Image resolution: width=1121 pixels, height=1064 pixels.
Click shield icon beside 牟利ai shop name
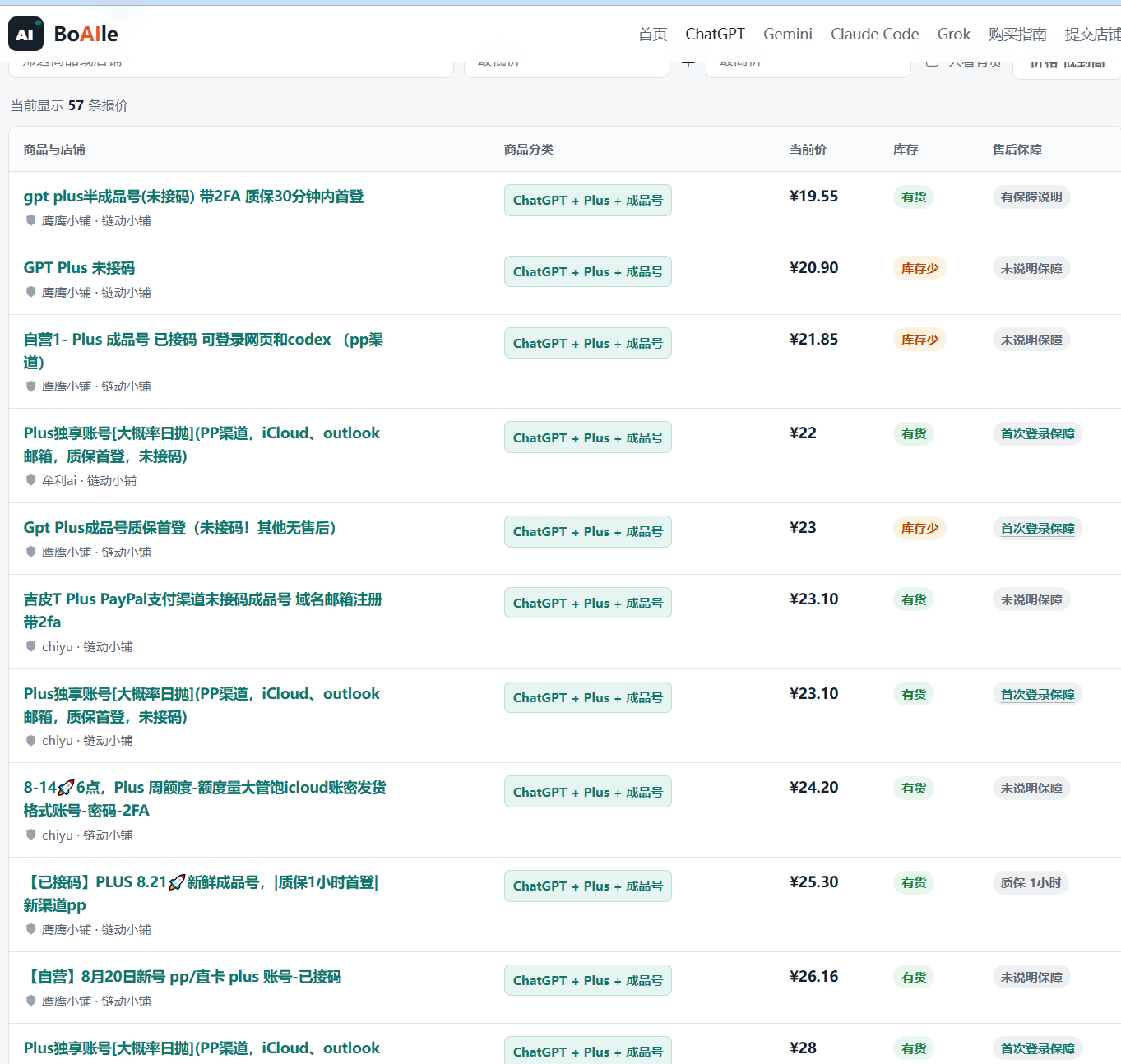point(31,480)
